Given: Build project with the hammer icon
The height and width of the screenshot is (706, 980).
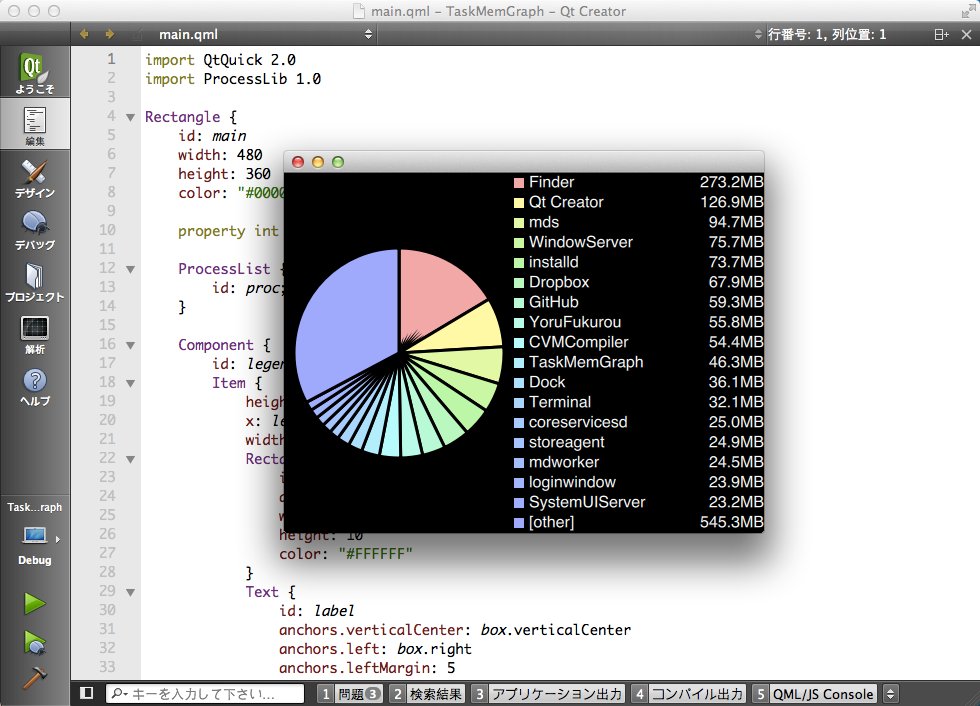Looking at the screenshot, I should 34,677.
